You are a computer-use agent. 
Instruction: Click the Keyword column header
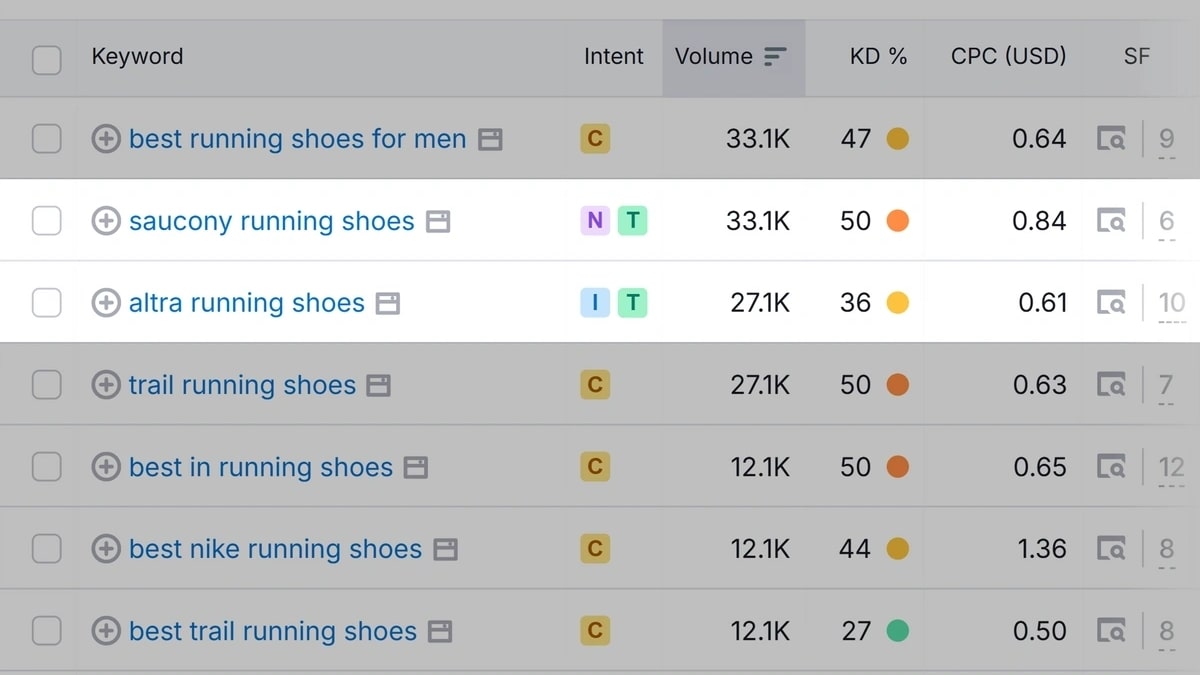(137, 57)
